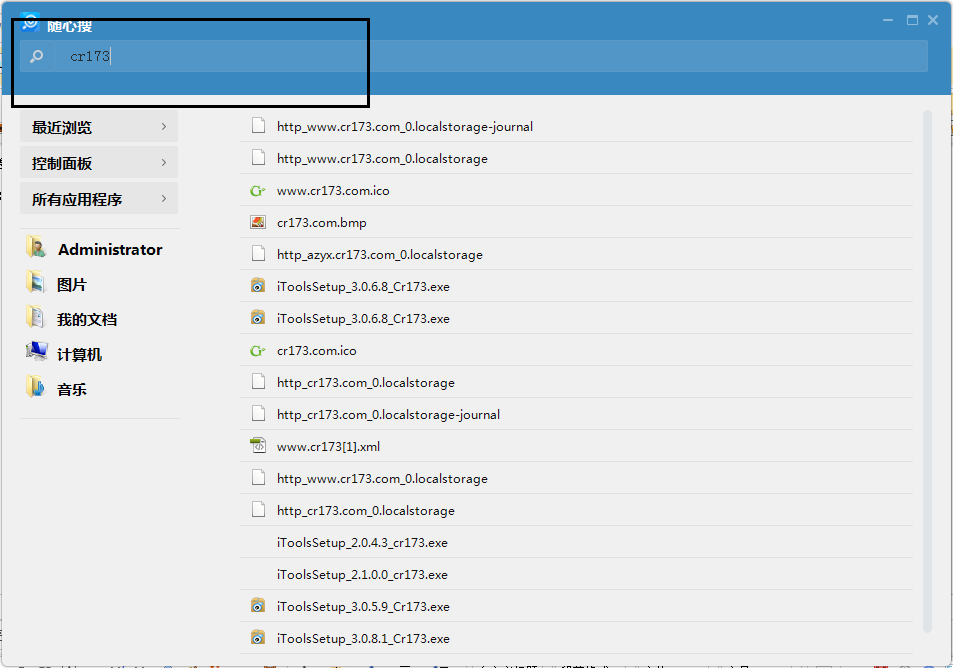This screenshot has width=953, height=668.
Task: Click the green icon beside cr173.com.ico
Action: 258,351
